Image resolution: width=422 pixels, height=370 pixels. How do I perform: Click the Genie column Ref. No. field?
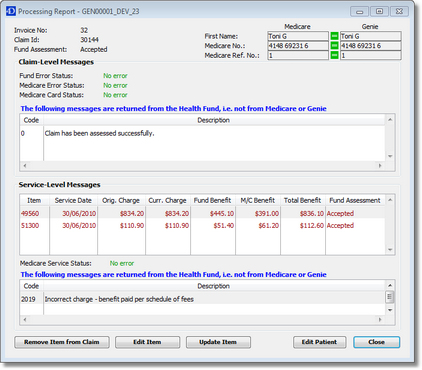tap(370, 55)
